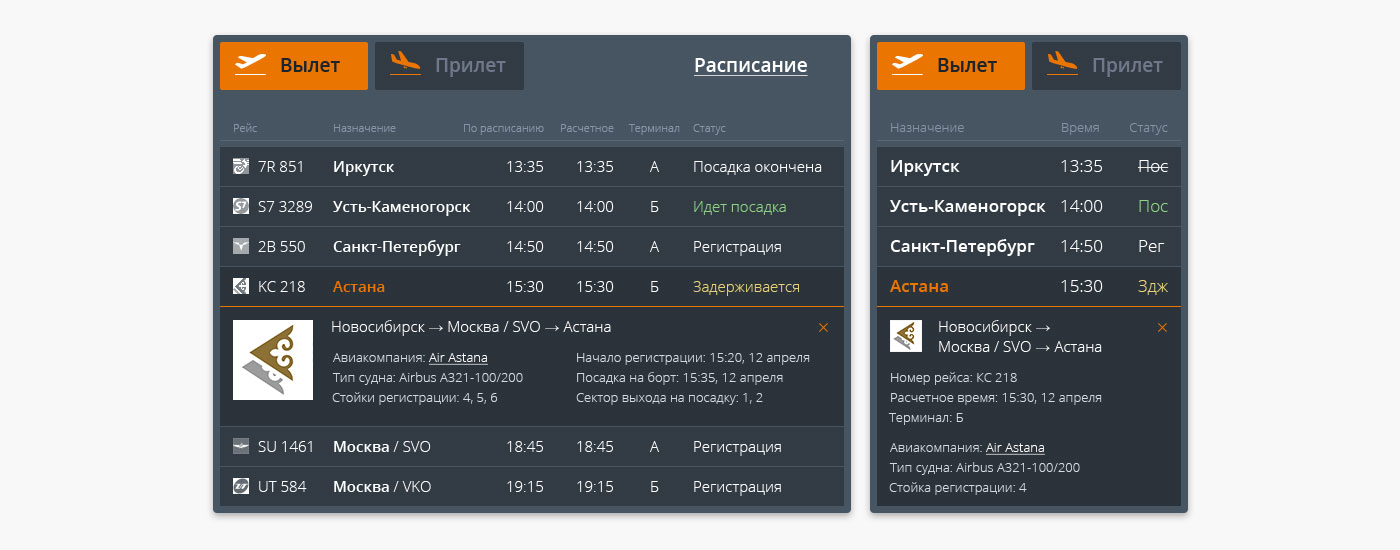The height and width of the screenshot is (550, 1400).
Task: Switch to Прилет tab in wide widget
Action: (x=449, y=66)
